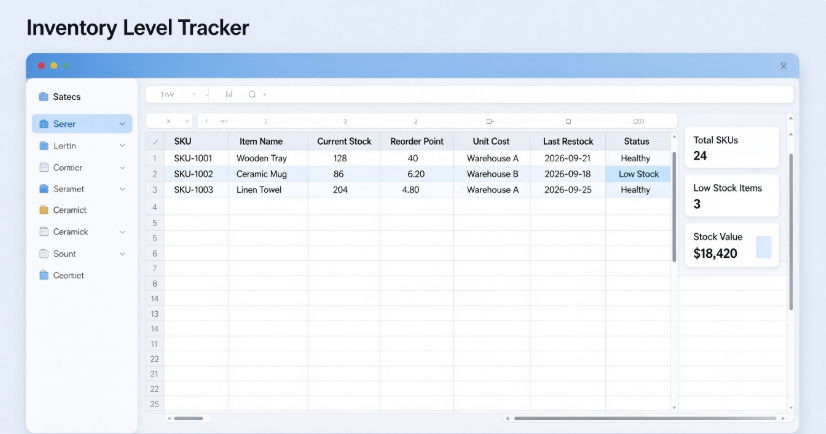Screen dimensions: 826x434
Task: Click the bar chart icon in toolbar
Action: click(229, 94)
